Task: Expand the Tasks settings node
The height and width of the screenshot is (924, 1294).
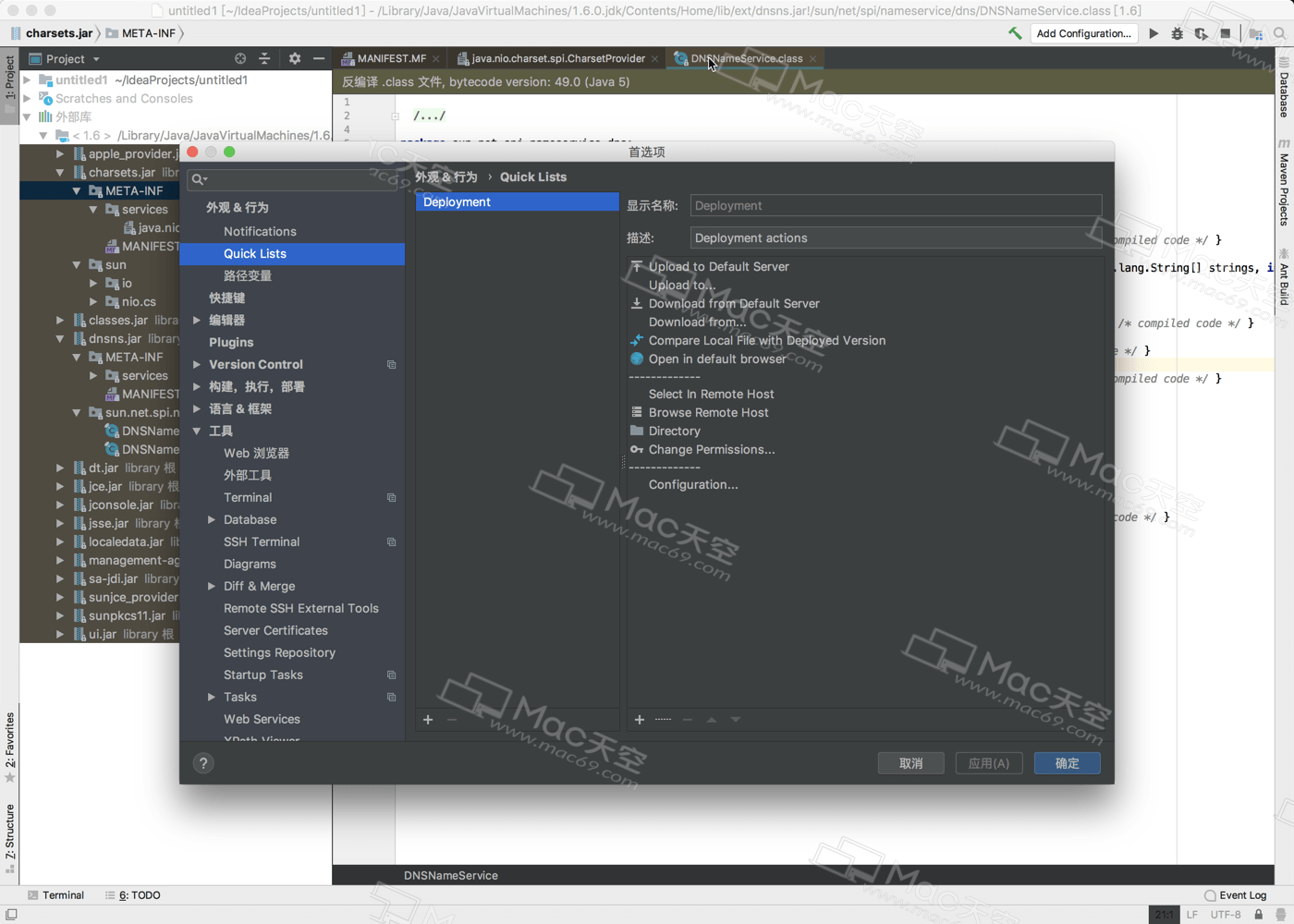Action: tap(212, 697)
